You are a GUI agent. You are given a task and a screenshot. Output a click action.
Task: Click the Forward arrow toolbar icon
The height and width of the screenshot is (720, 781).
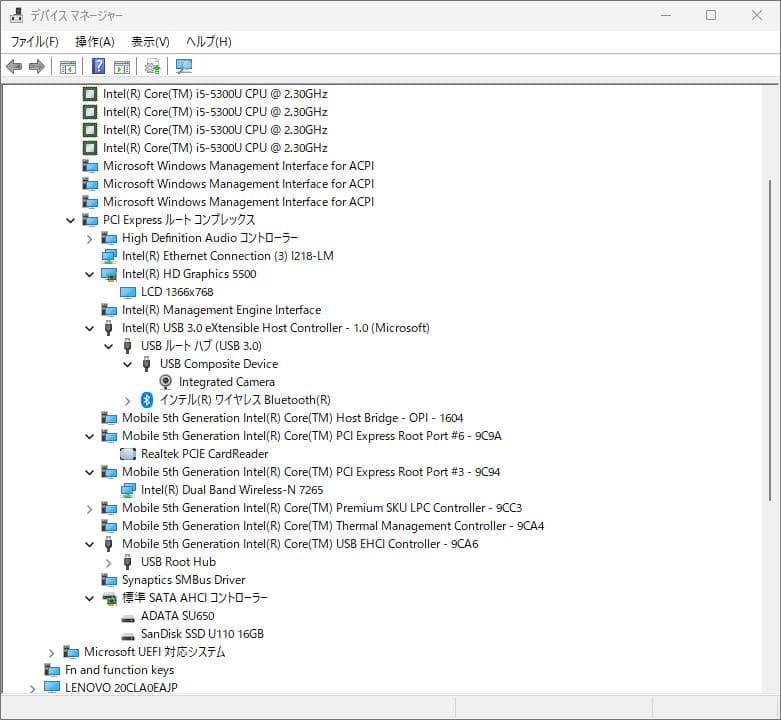[x=37, y=66]
